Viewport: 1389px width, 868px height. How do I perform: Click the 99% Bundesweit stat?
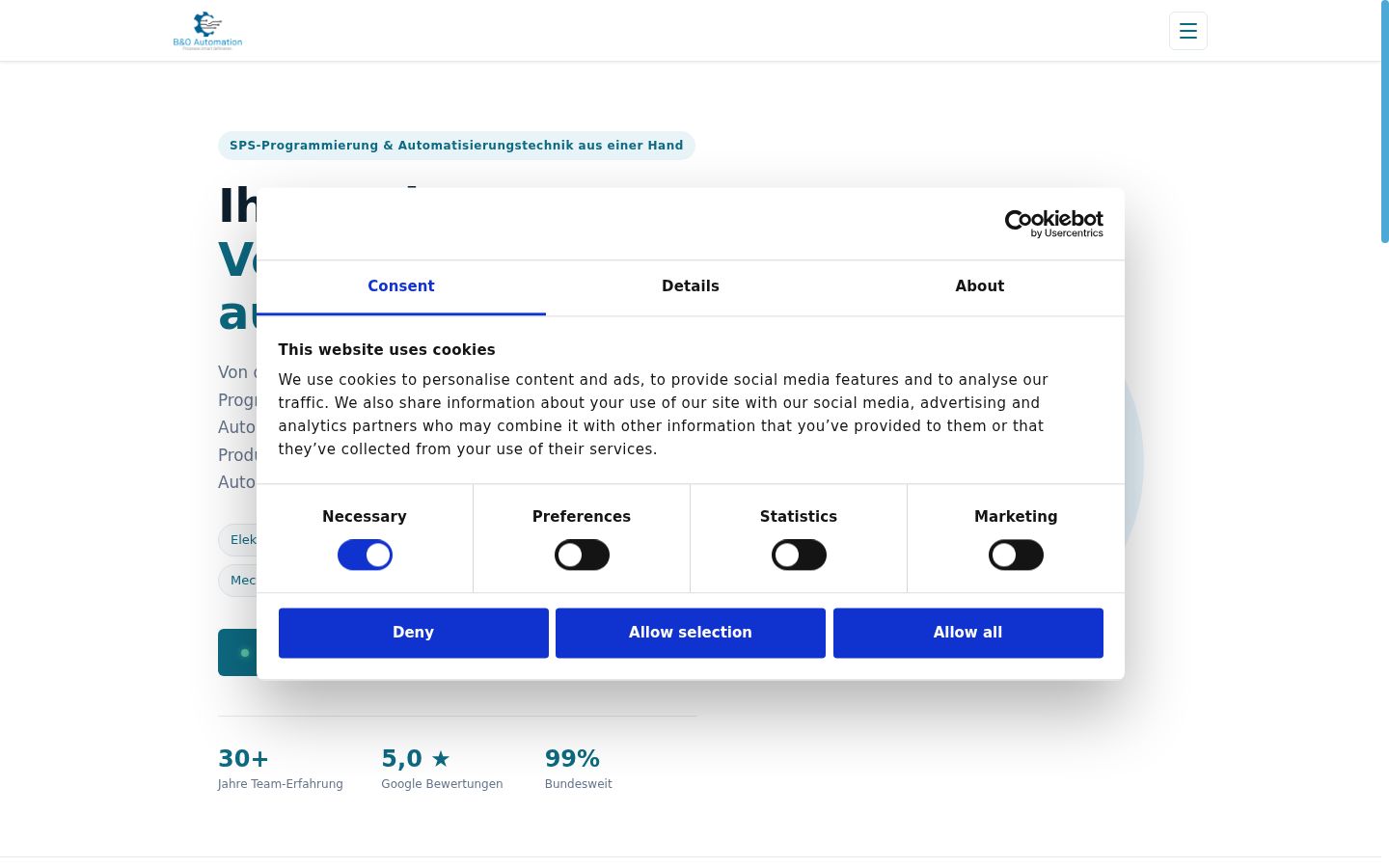[x=579, y=769]
